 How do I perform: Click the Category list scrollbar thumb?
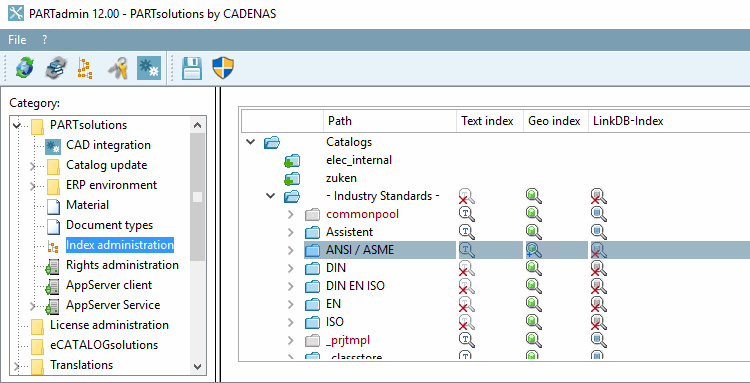click(x=198, y=197)
